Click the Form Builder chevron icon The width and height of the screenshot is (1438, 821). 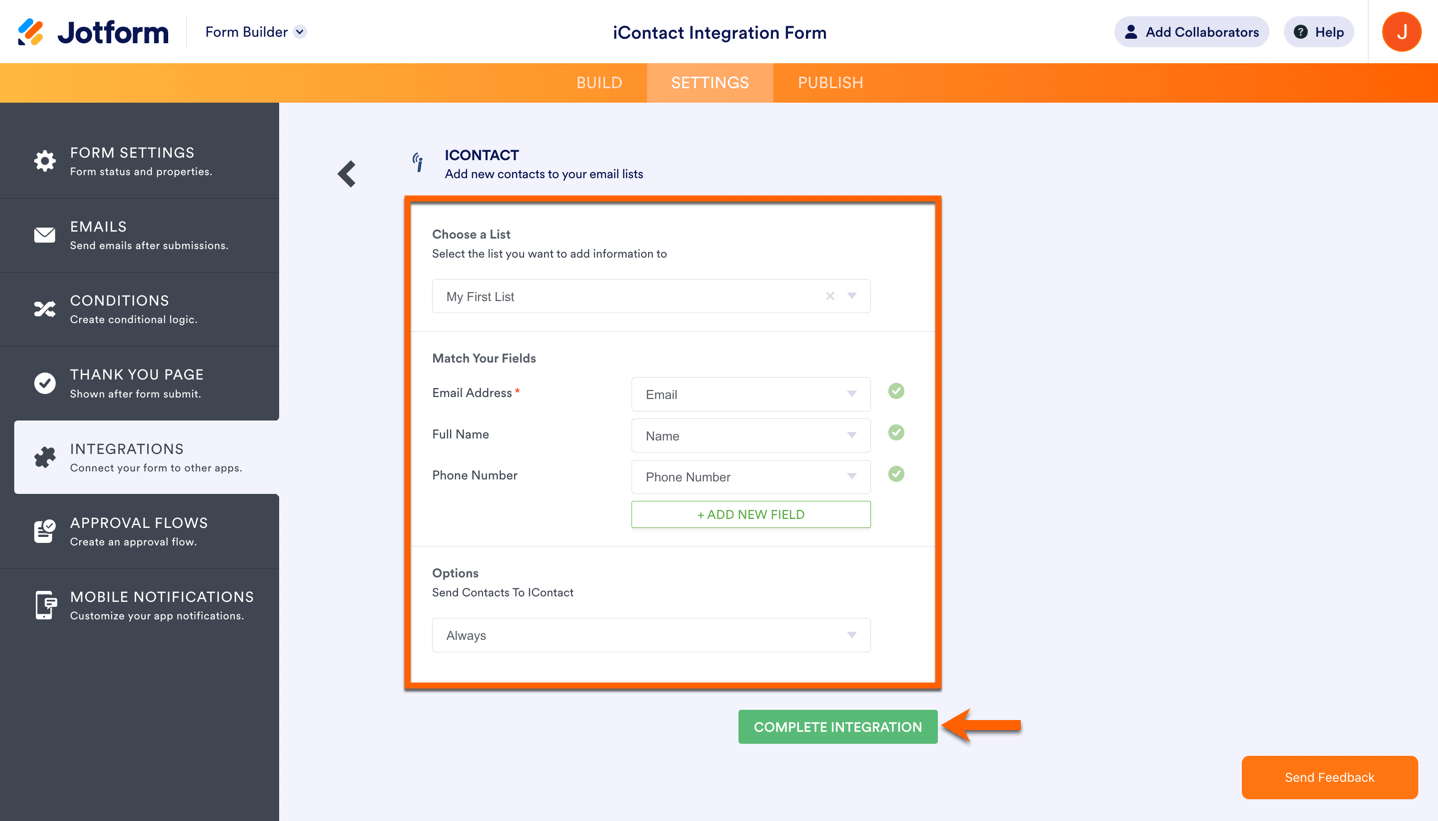[x=300, y=32]
